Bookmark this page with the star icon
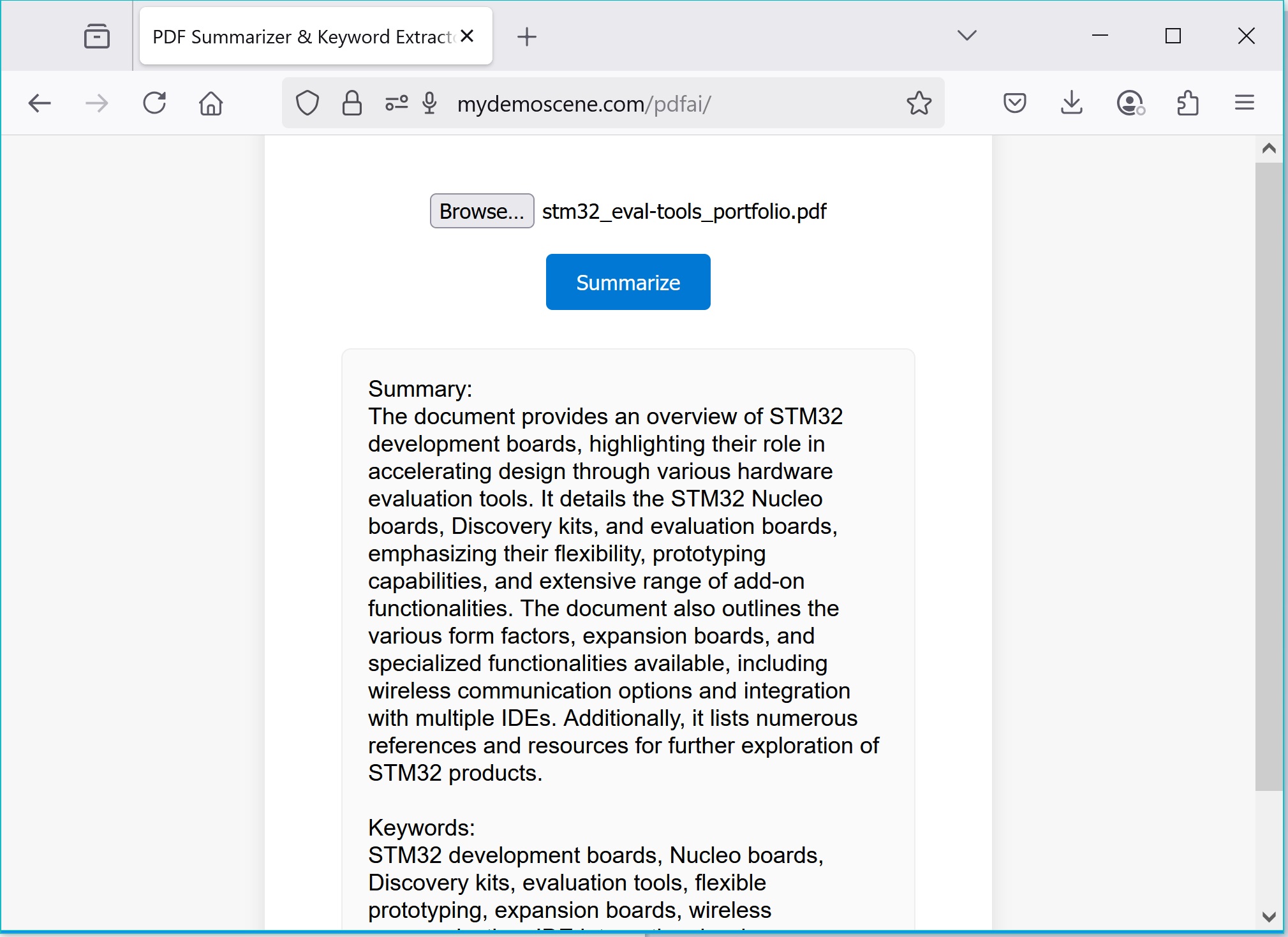The width and height of the screenshot is (1288, 937). tap(919, 103)
